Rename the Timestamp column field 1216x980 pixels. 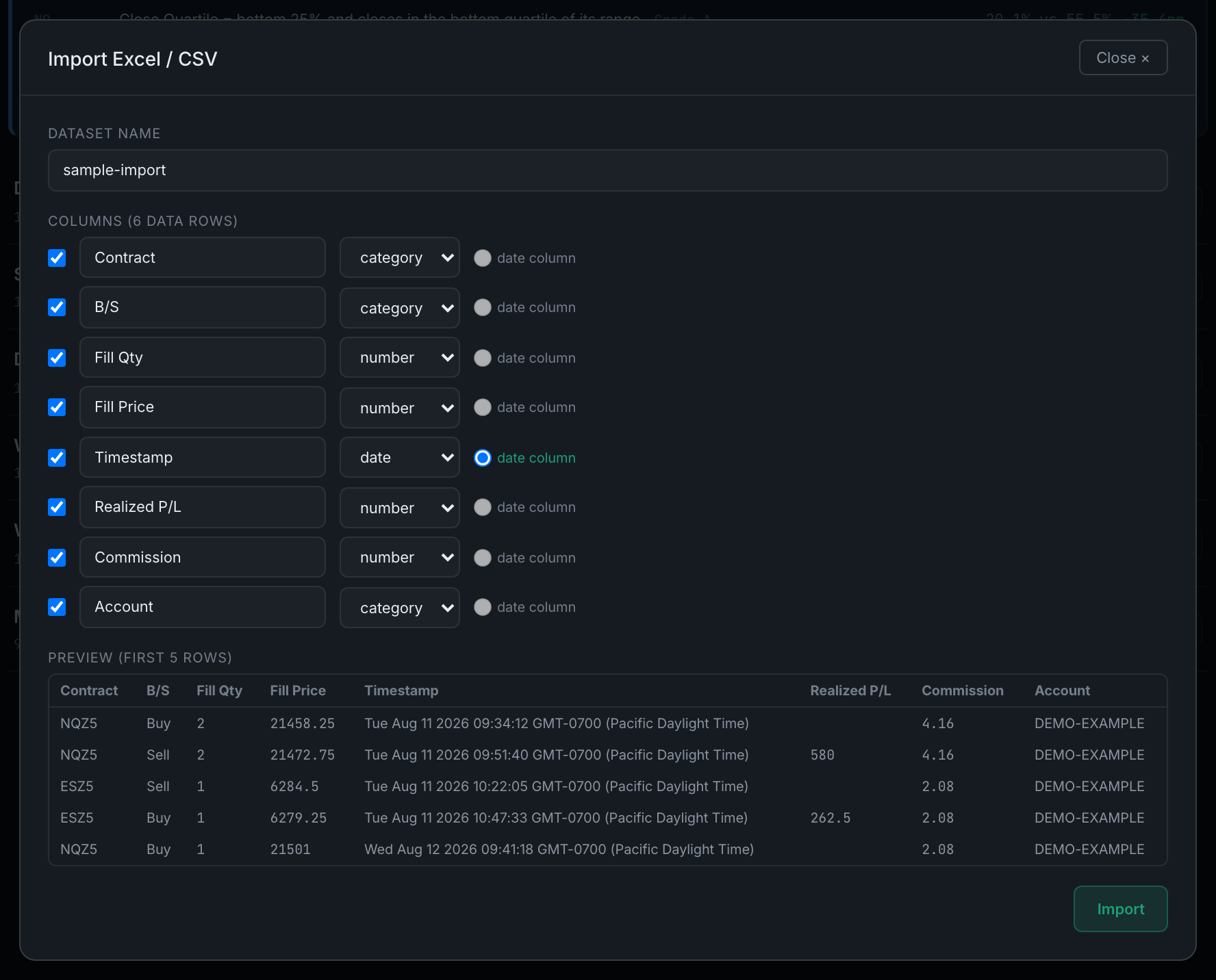click(x=203, y=457)
